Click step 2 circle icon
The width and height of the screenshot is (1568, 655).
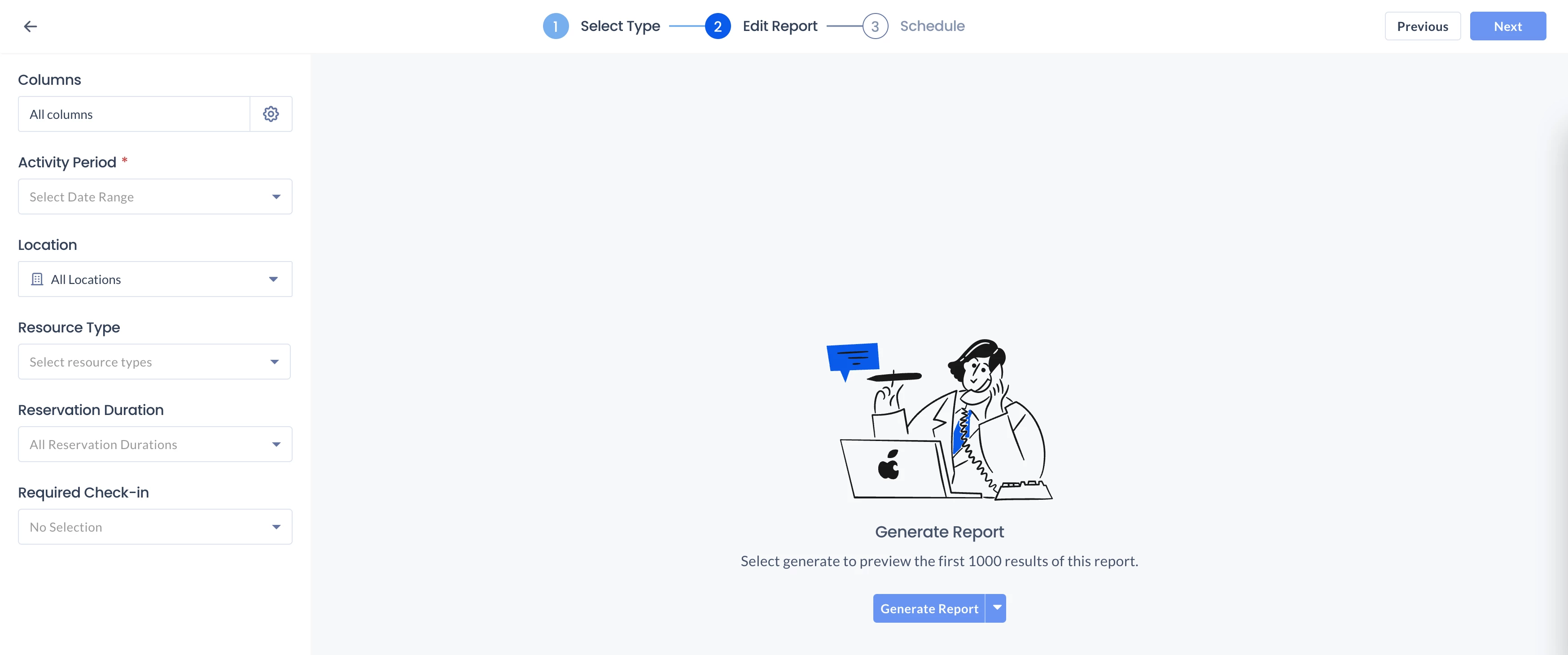pos(718,26)
